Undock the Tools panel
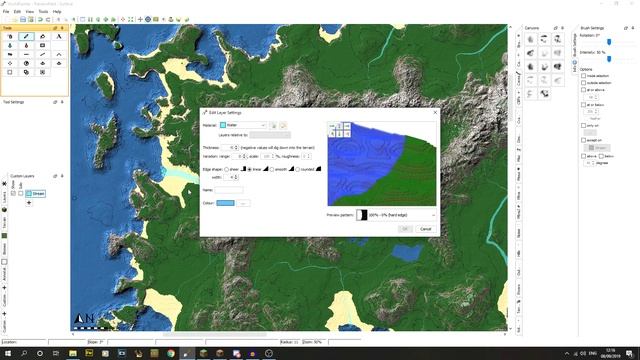Screen dimensions: 640x360 click(x=55, y=28)
